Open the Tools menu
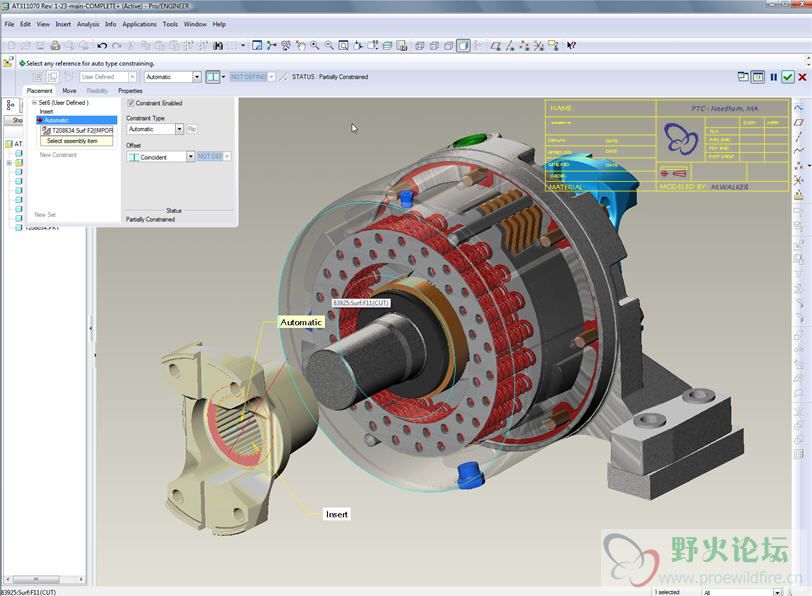Image resolution: width=812 pixels, height=596 pixels. tap(170, 24)
